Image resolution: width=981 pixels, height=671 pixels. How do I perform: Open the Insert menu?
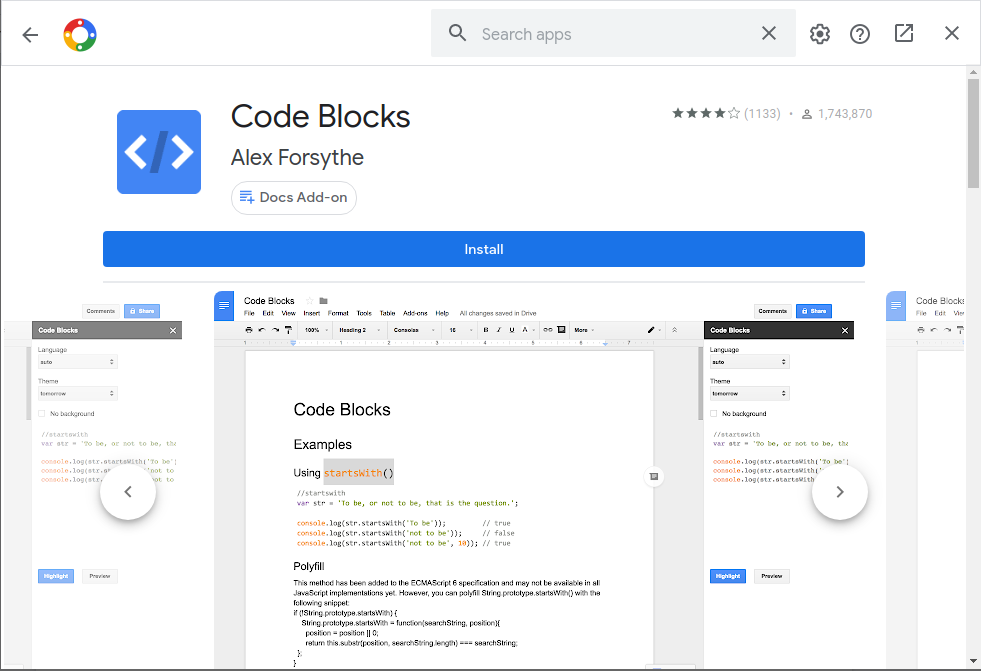pos(312,313)
